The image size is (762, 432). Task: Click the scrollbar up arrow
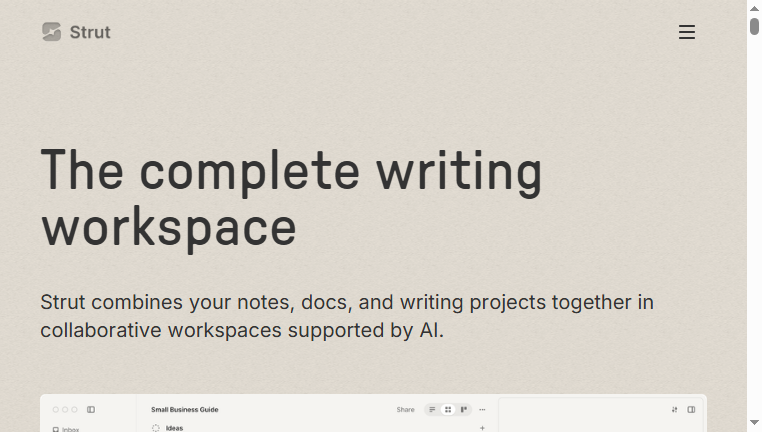(754, 8)
